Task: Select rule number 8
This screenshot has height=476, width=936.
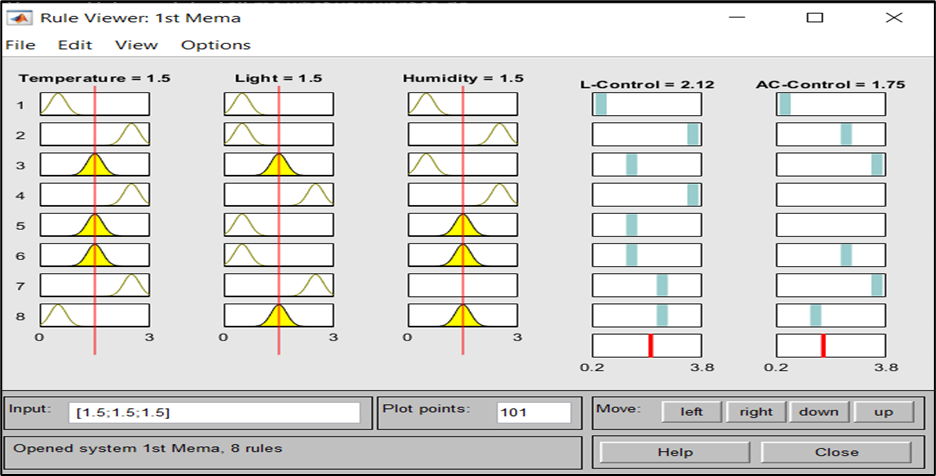Action: [21, 316]
